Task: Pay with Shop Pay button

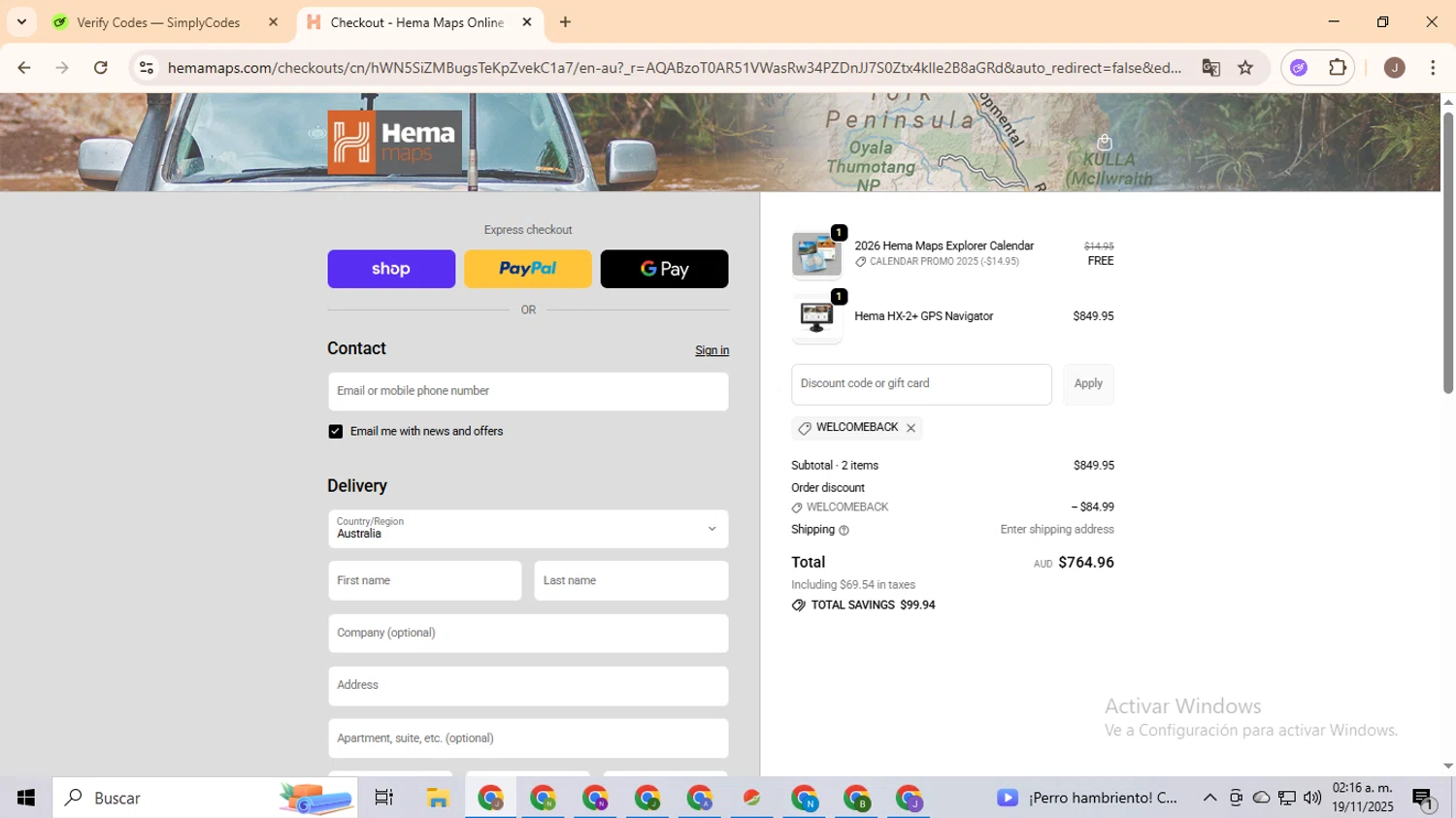Action: (x=391, y=269)
